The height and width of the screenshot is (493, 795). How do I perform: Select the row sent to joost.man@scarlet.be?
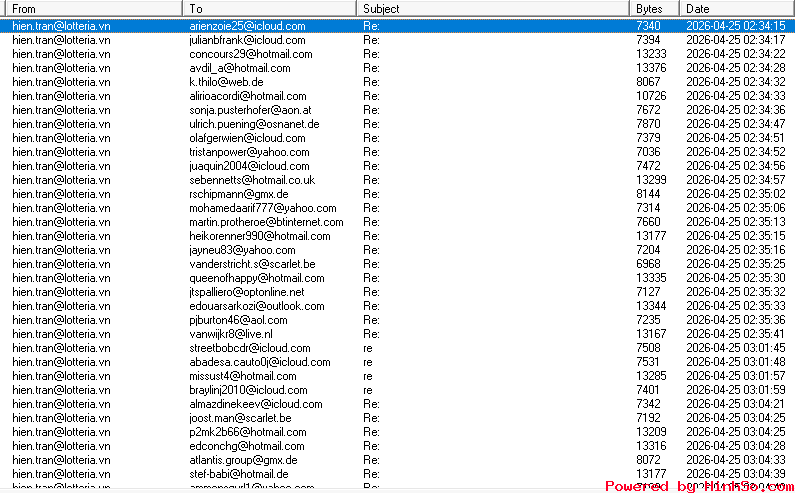click(x=398, y=418)
